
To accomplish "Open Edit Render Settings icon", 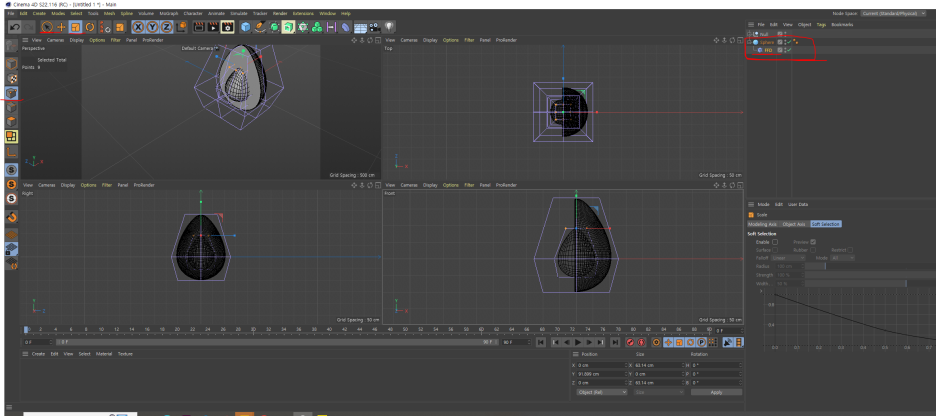I will [227, 27].
